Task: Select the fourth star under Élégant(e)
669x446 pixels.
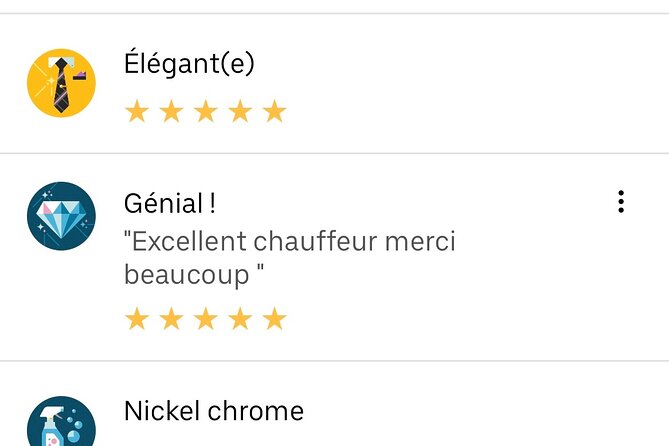Action: coord(240,111)
